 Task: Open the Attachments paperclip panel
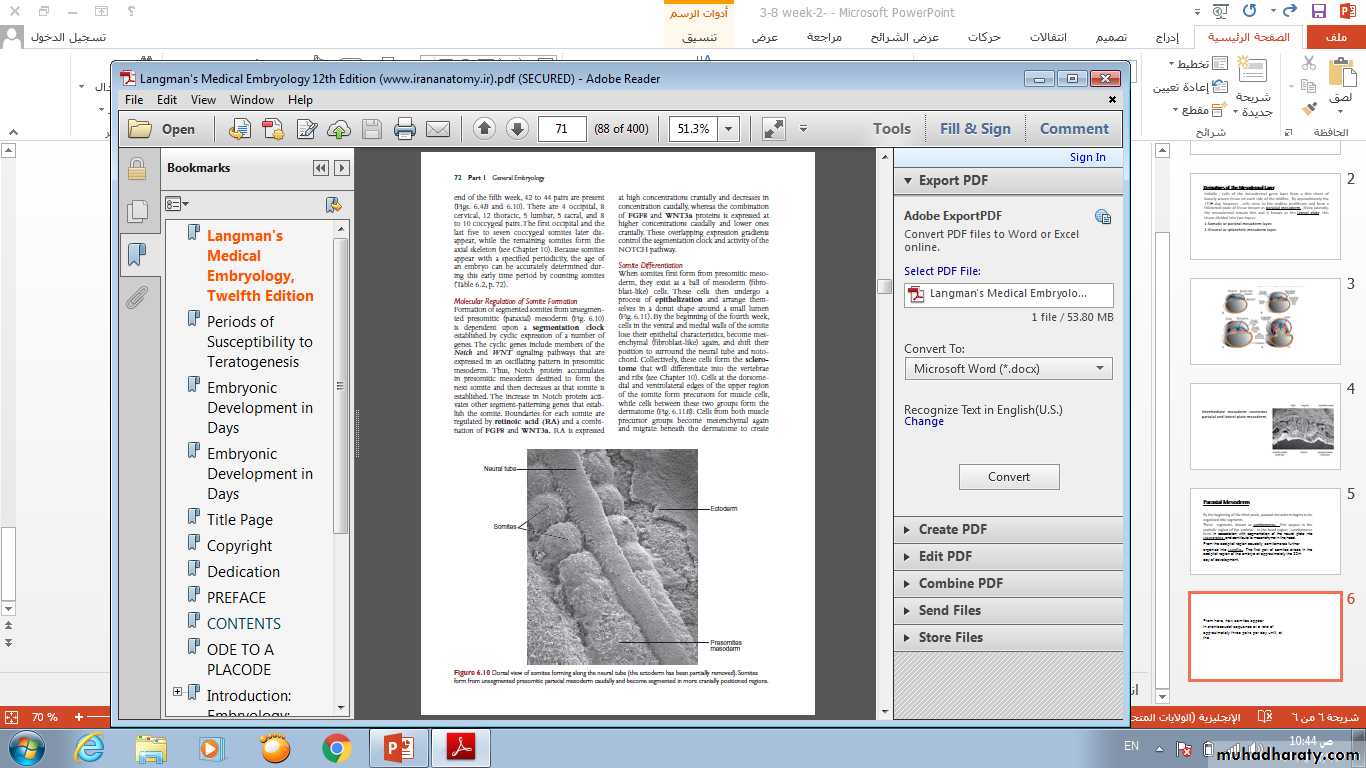pyautogui.click(x=137, y=297)
